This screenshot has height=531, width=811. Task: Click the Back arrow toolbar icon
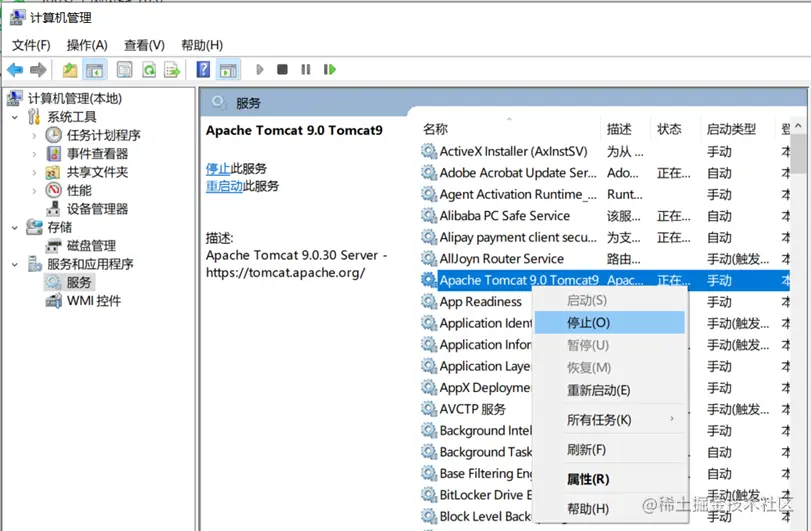pyautogui.click(x=15, y=69)
